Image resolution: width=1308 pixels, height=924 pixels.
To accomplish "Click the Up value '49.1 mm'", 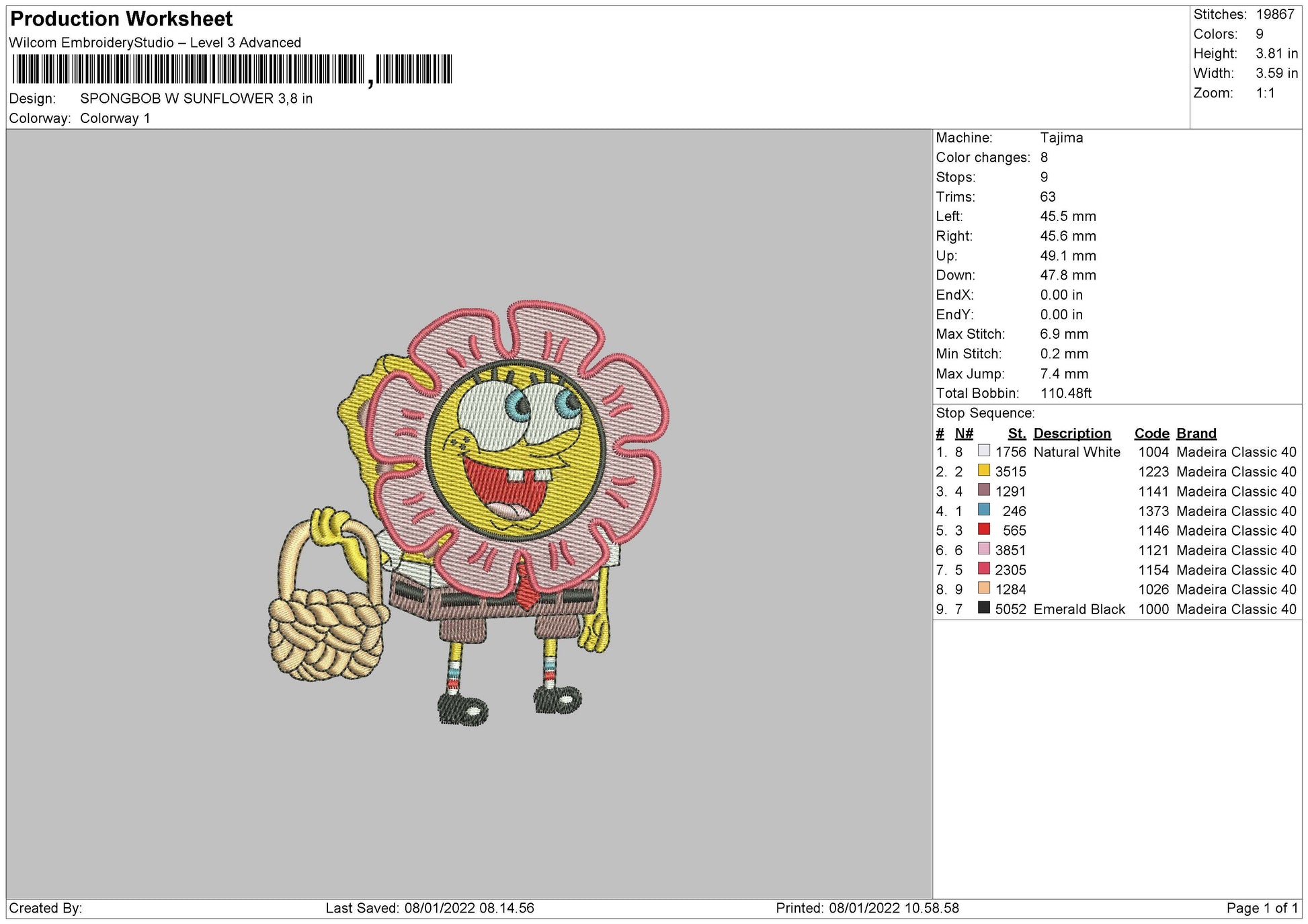I will click(x=1068, y=256).
